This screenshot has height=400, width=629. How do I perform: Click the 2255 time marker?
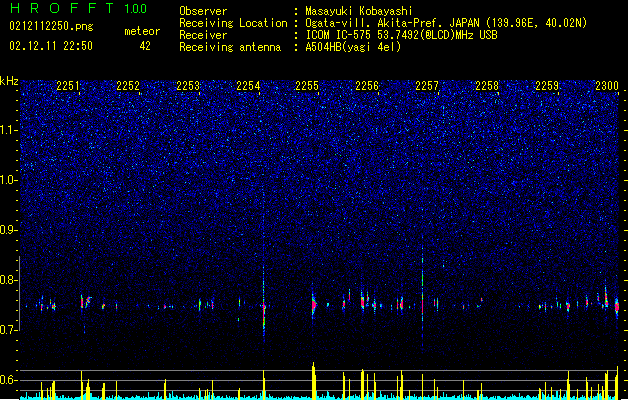[307, 86]
